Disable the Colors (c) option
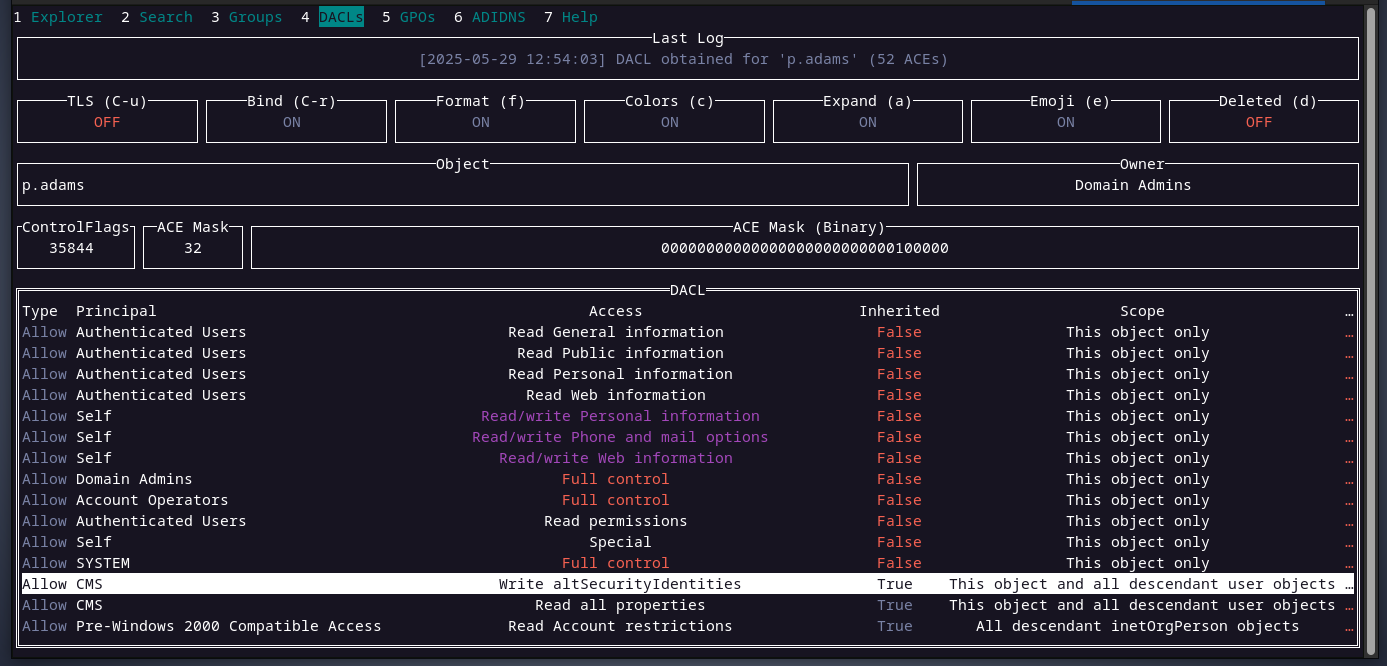The image size is (1387, 666). [670, 122]
